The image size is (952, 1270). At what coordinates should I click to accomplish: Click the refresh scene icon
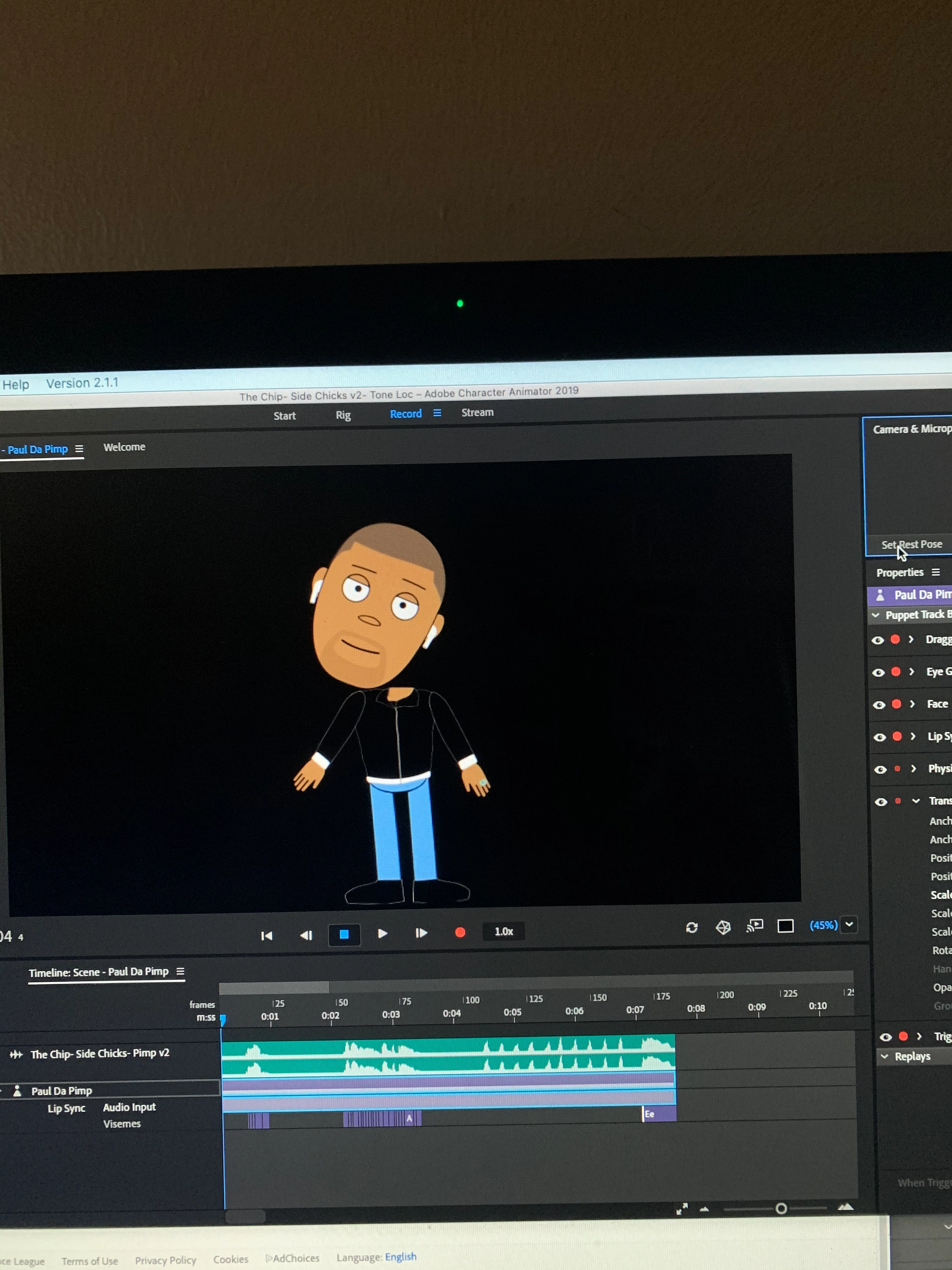[692, 927]
